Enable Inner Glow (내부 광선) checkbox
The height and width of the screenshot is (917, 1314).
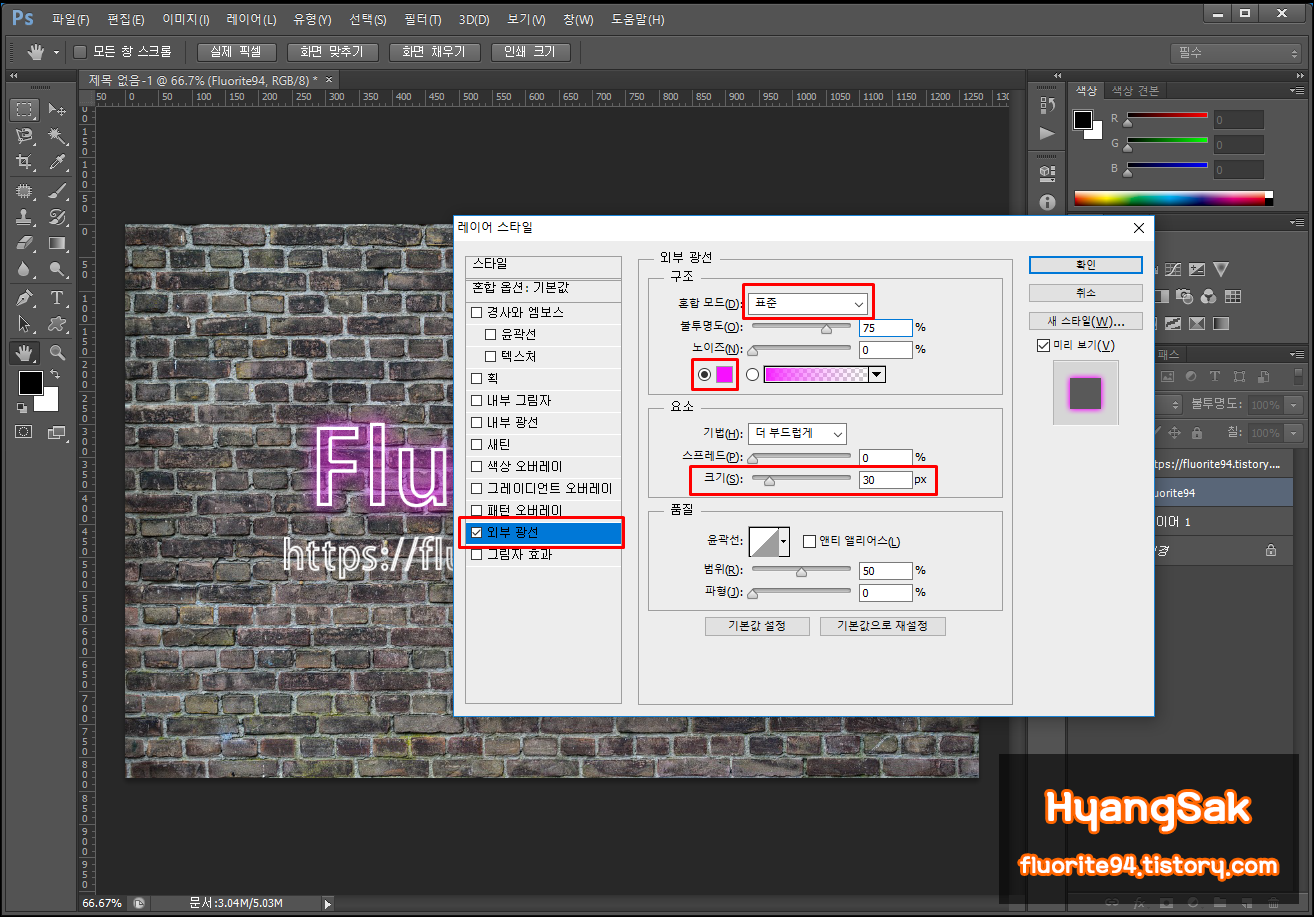point(477,423)
